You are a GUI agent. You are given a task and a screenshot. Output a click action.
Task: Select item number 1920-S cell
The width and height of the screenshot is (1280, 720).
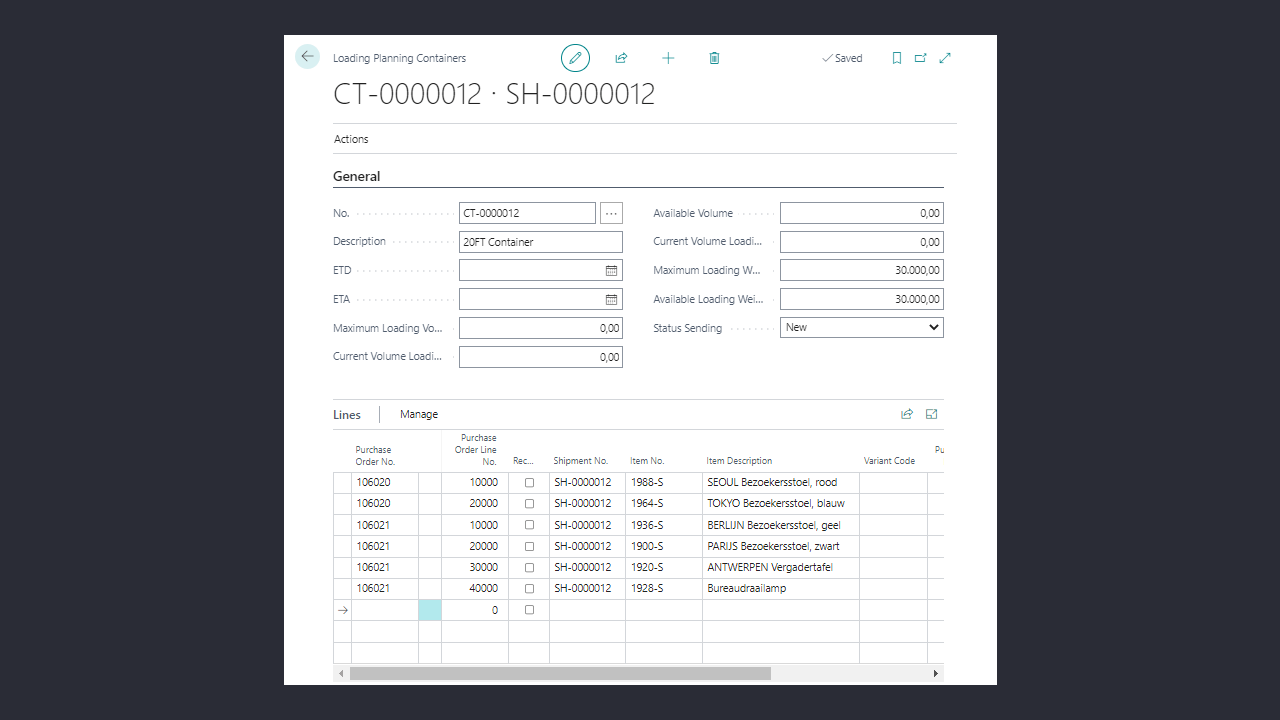pos(664,568)
